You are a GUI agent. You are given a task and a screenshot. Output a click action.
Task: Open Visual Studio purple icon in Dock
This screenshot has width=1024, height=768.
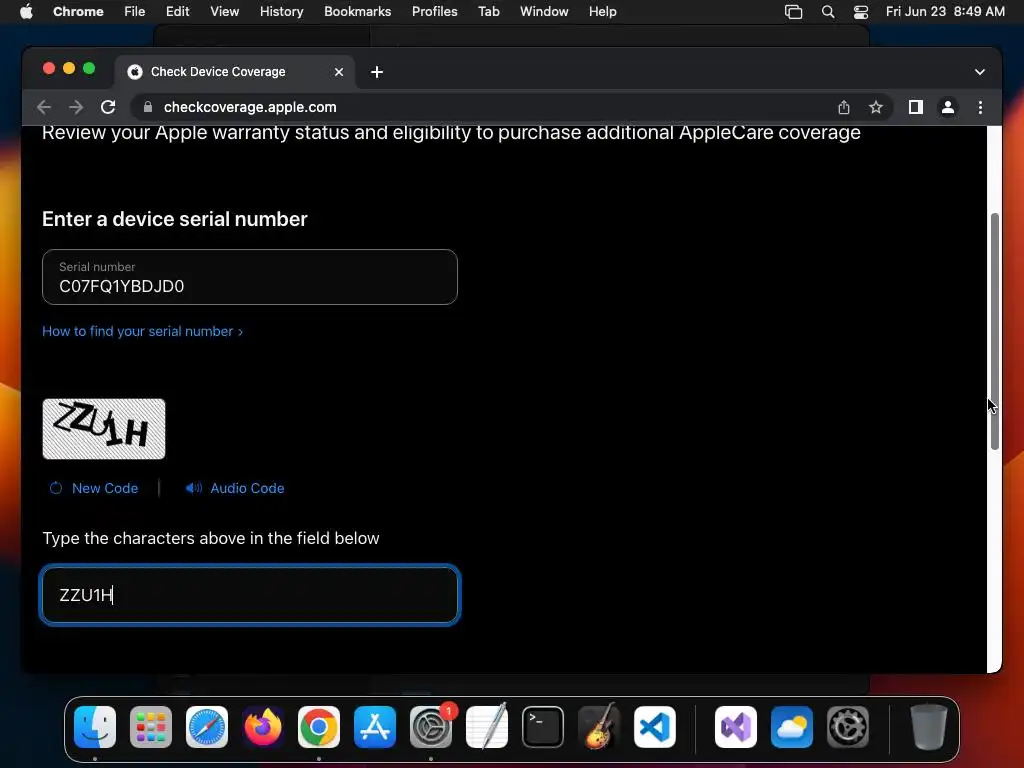[736, 727]
